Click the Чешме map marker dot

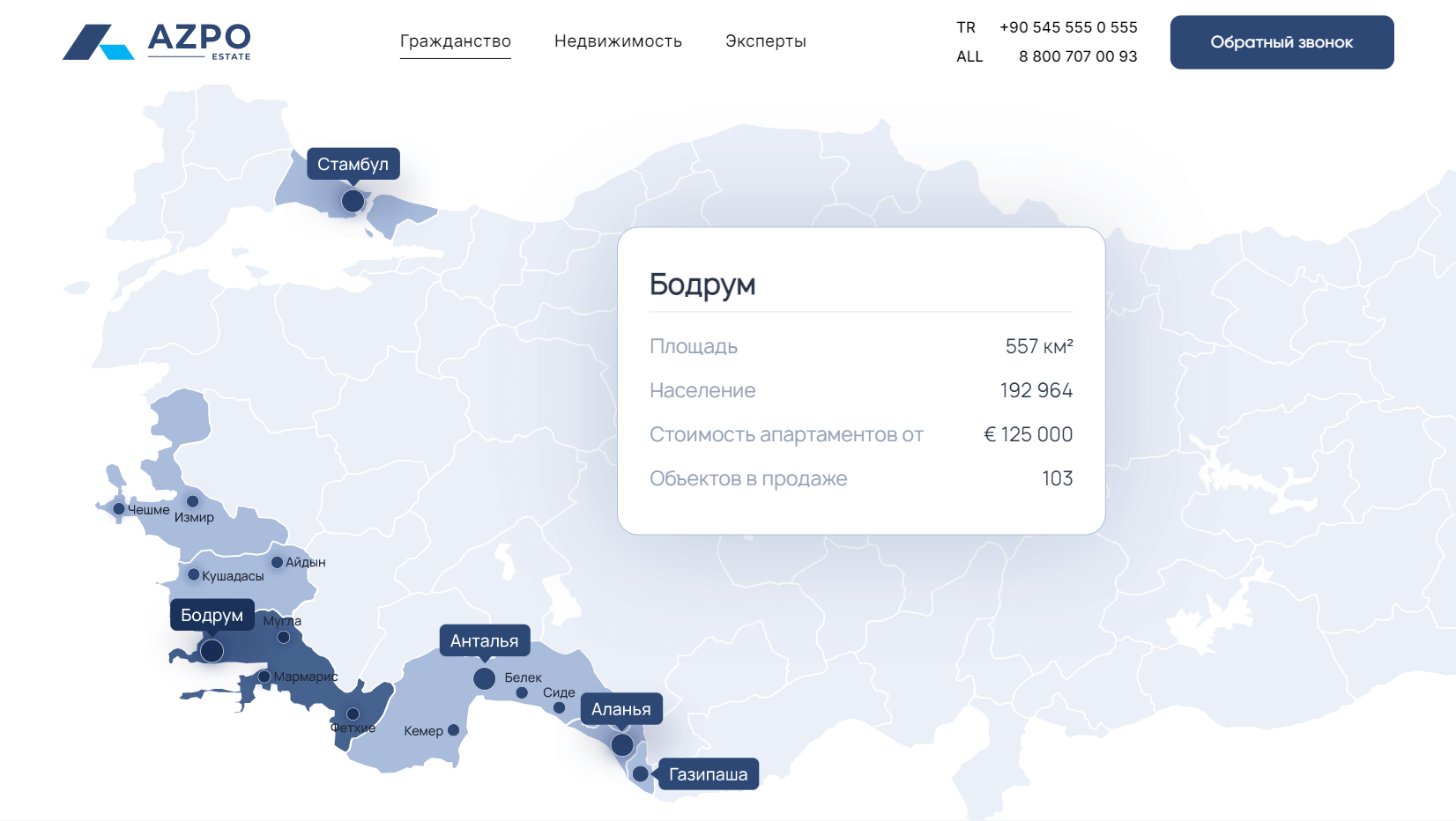(x=119, y=508)
